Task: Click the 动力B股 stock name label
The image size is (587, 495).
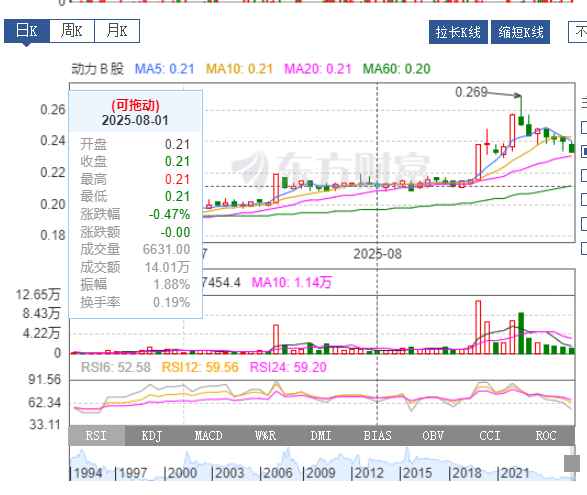Action: pos(97,69)
